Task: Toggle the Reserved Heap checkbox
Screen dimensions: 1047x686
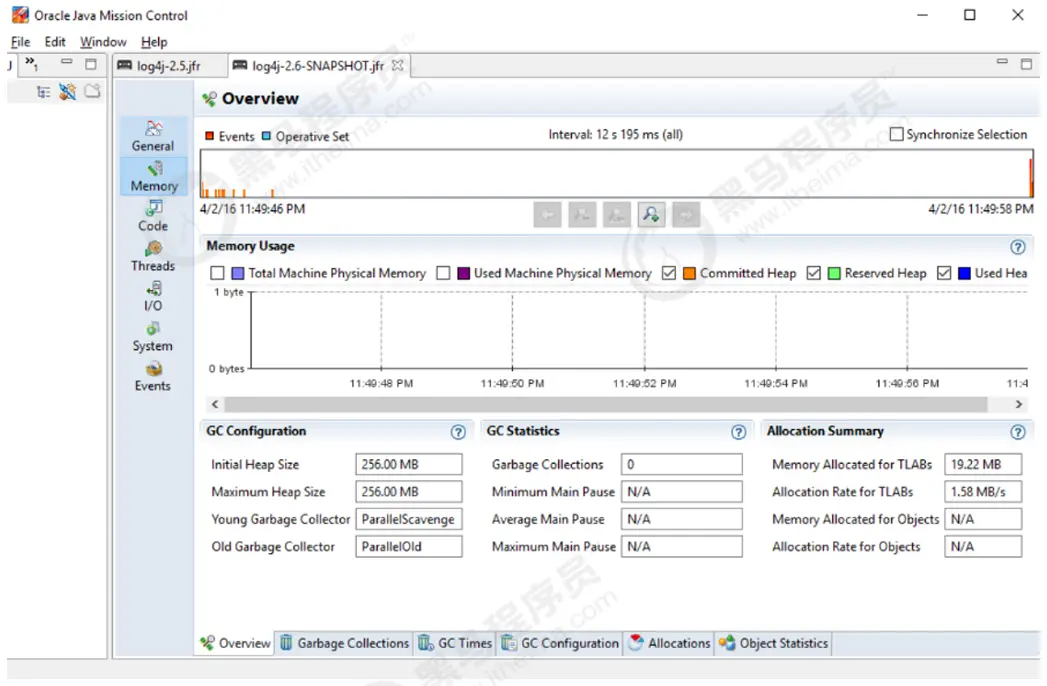Action: point(814,273)
